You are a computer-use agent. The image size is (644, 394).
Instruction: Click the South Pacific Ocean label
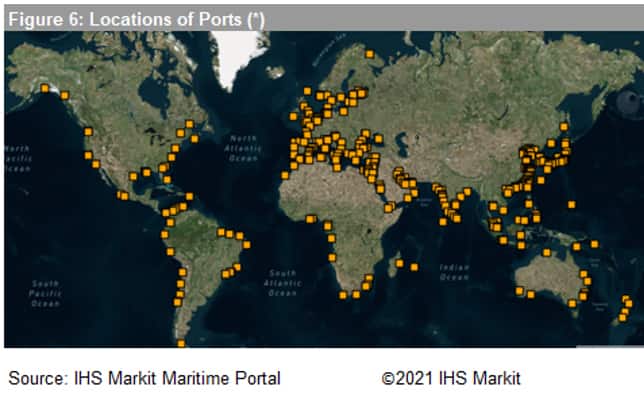point(45,293)
